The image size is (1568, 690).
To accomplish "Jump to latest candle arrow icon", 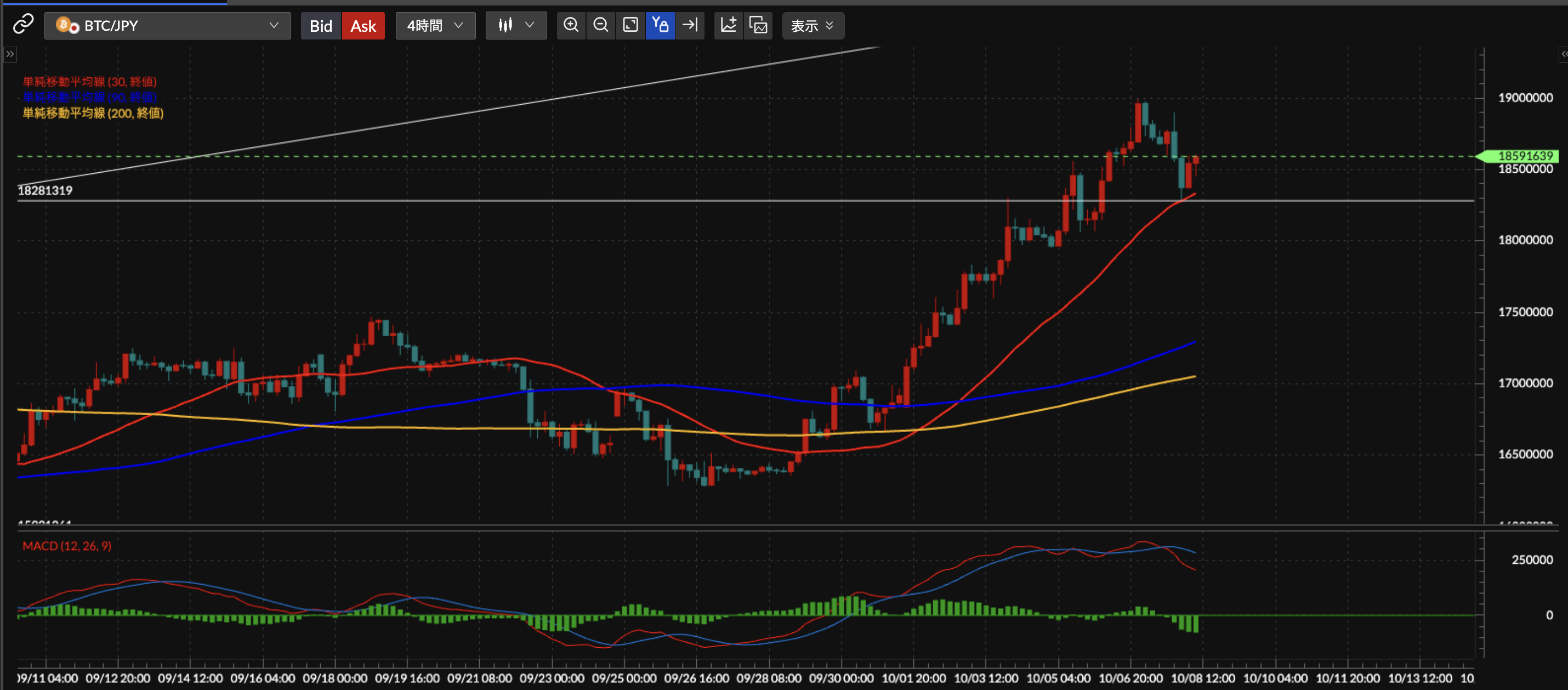I will (690, 25).
